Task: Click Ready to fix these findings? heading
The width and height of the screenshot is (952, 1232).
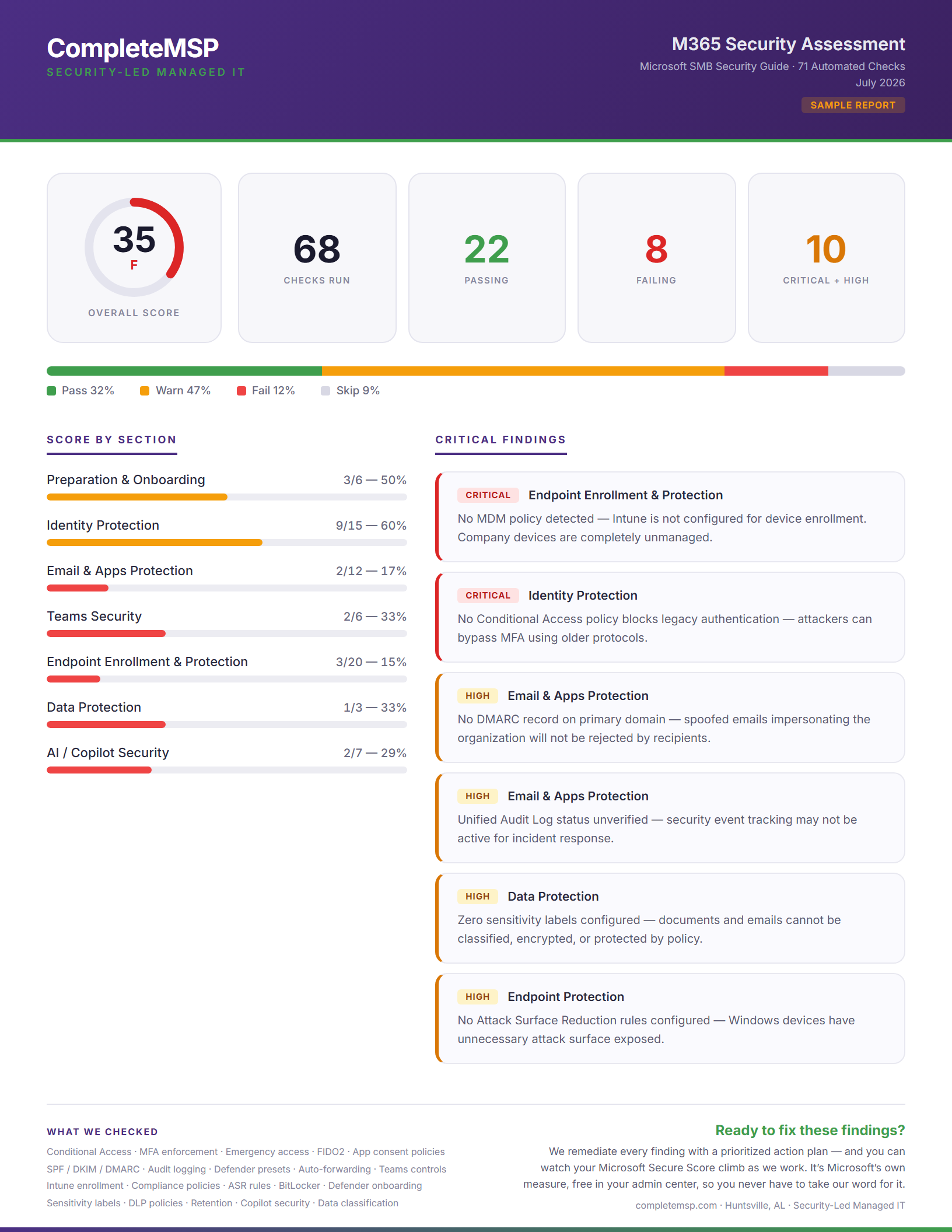Action: [810, 1130]
